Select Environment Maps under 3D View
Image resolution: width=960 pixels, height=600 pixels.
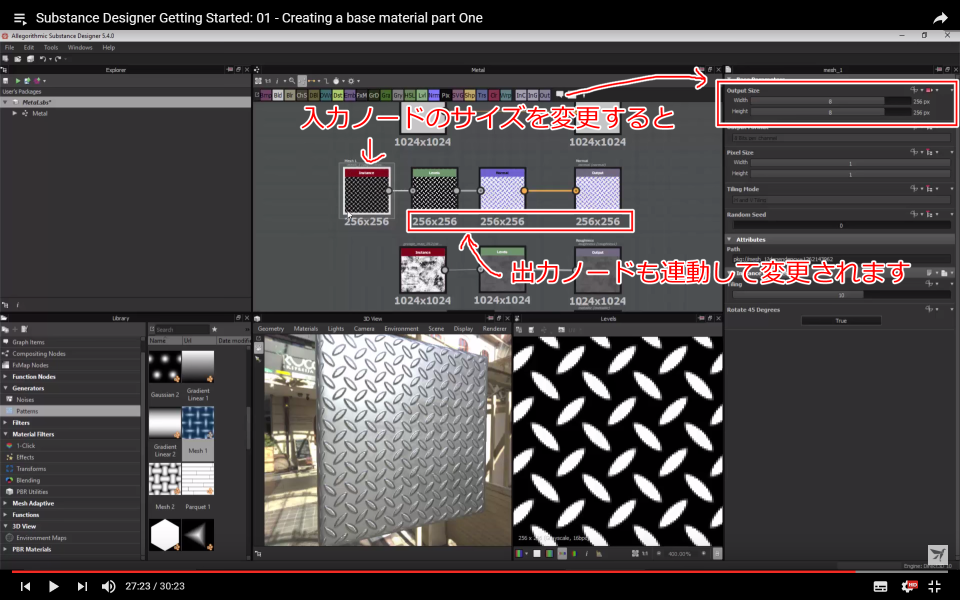coord(41,538)
